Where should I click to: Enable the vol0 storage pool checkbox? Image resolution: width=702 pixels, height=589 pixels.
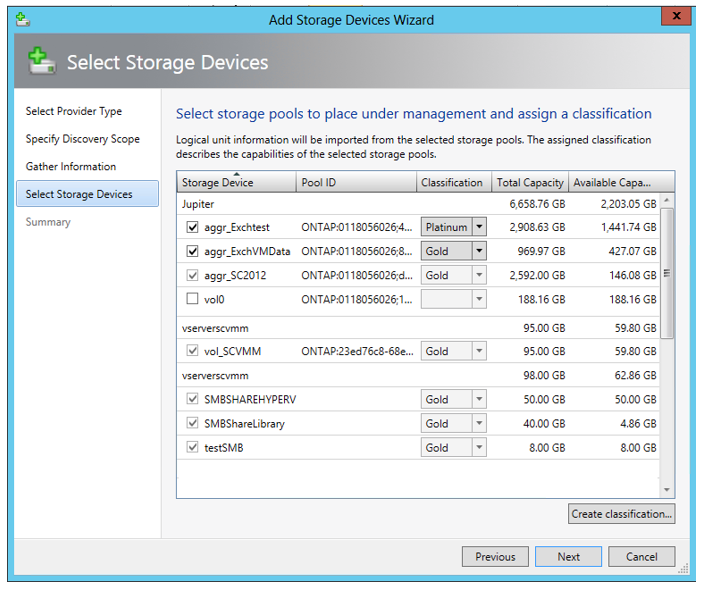tap(192, 299)
